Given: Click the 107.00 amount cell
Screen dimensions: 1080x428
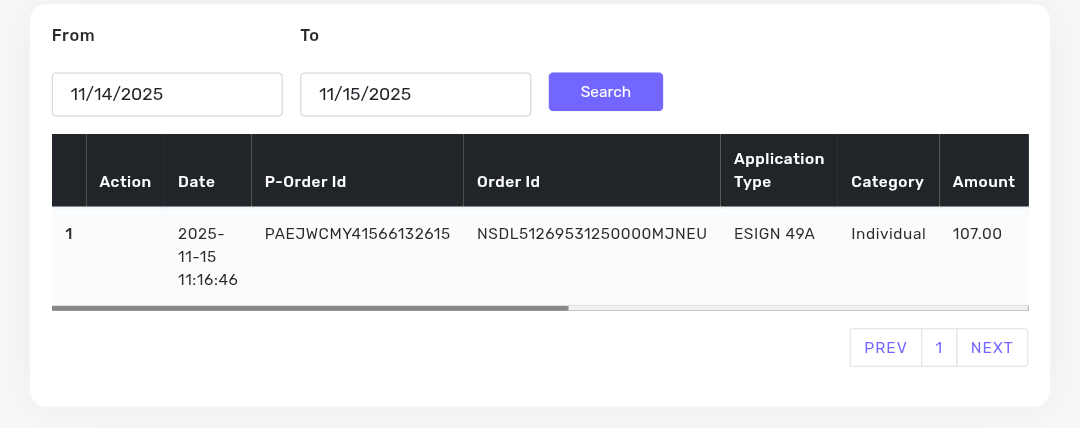Looking at the screenshot, I should coord(977,234).
